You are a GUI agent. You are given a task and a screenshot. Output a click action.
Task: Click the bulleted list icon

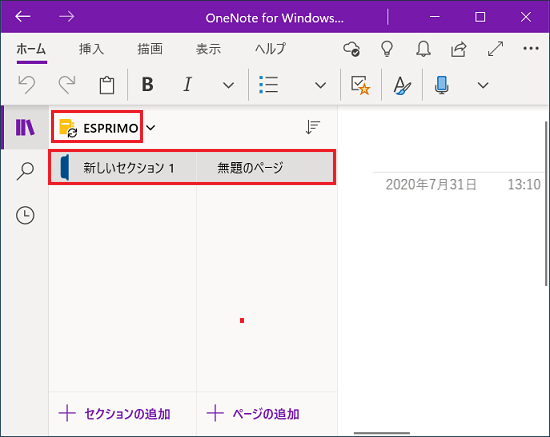point(268,85)
